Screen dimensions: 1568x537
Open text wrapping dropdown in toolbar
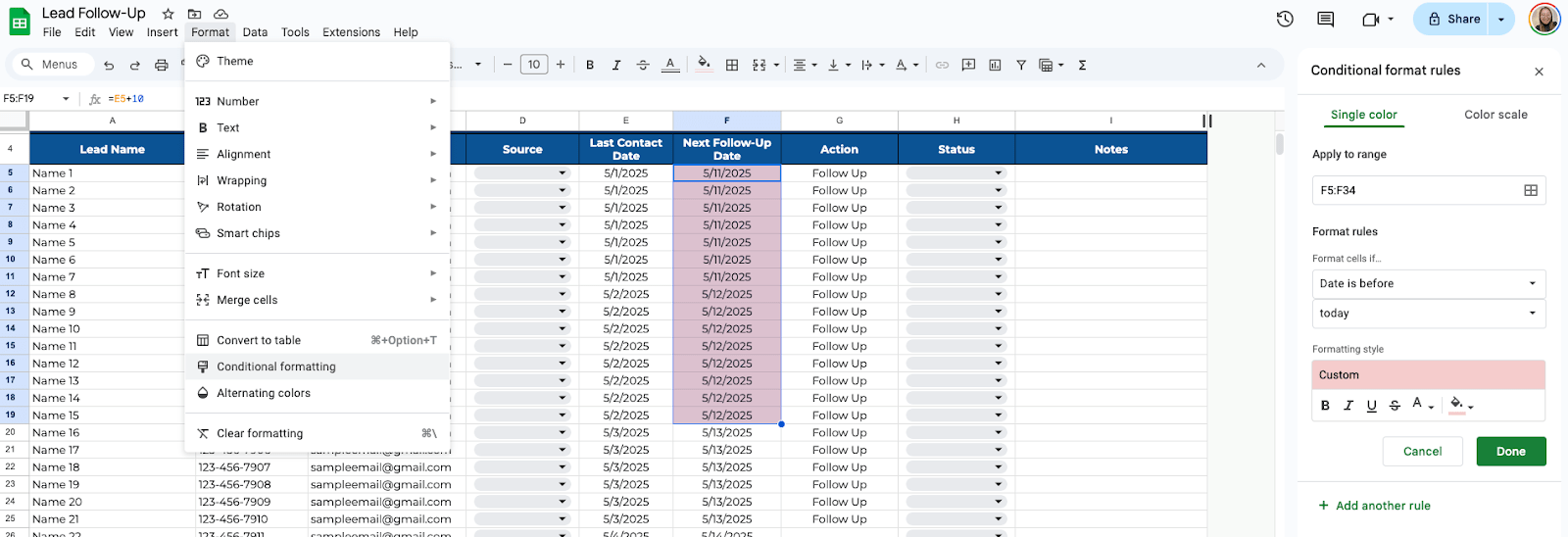pos(872,65)
